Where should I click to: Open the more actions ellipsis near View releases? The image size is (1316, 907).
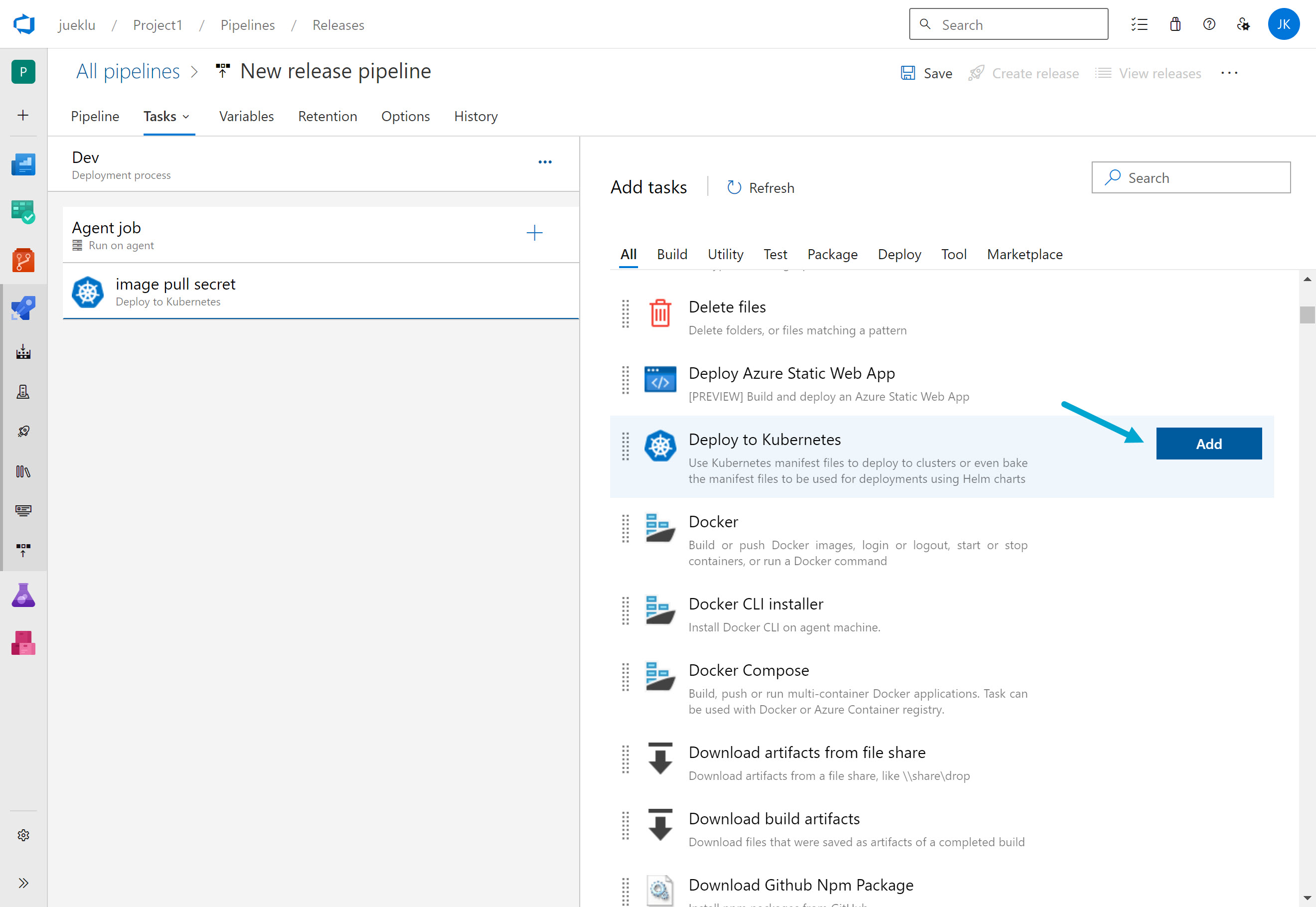[x=1230, y=73]
